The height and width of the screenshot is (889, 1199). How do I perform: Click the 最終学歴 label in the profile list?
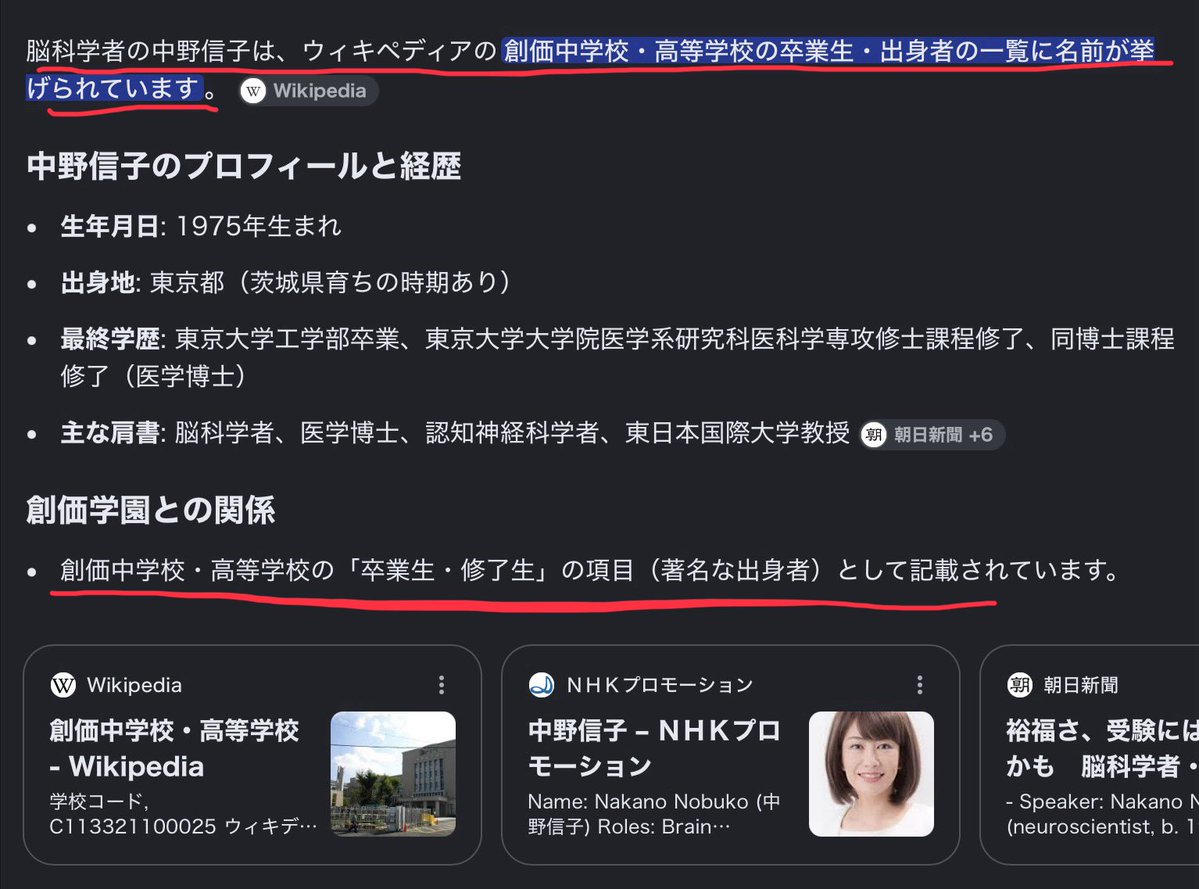[110, 339]
